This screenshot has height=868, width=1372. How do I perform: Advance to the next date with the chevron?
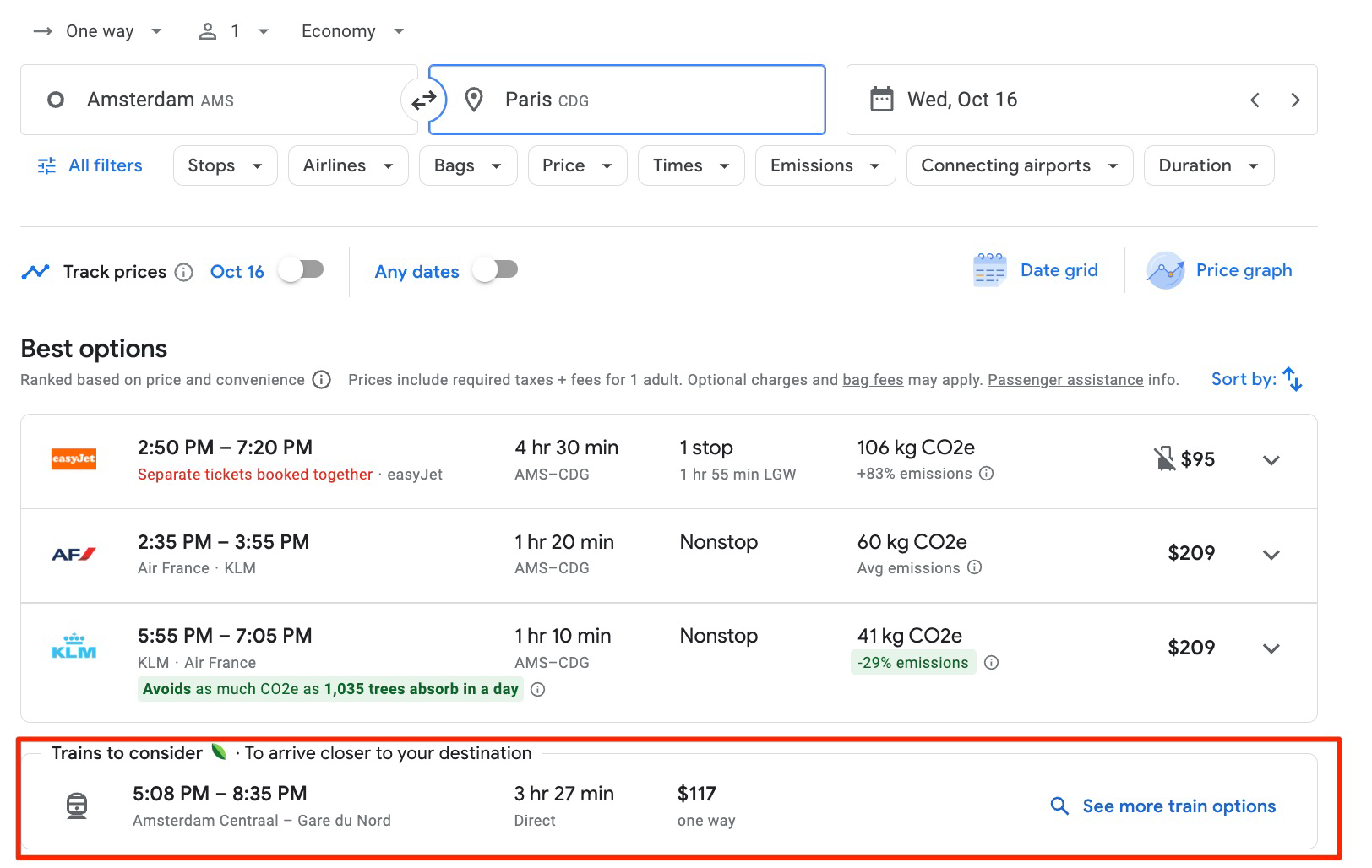(1295, 99)
